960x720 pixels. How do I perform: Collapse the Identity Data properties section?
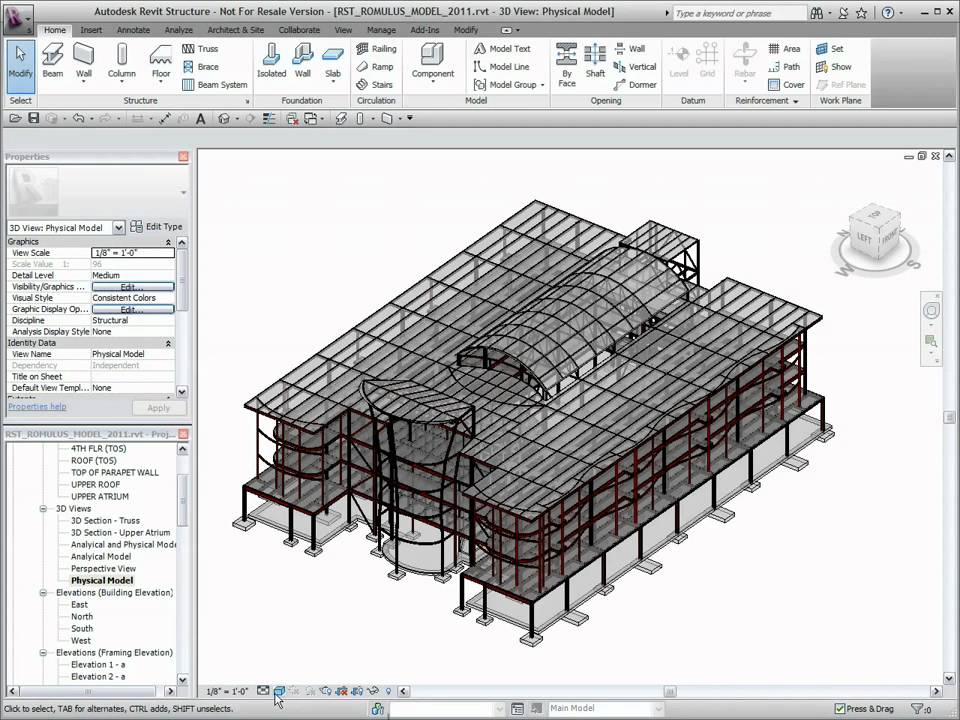click(168, 343)
